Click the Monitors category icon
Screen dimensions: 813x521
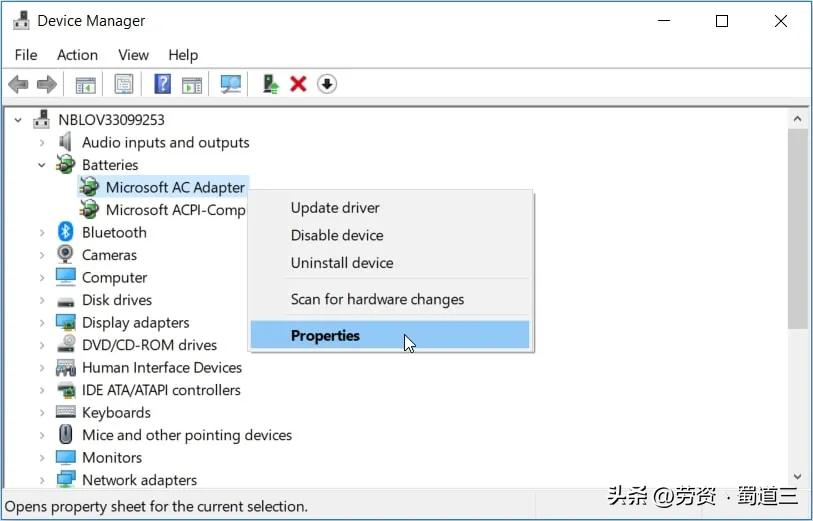[65, 457]
